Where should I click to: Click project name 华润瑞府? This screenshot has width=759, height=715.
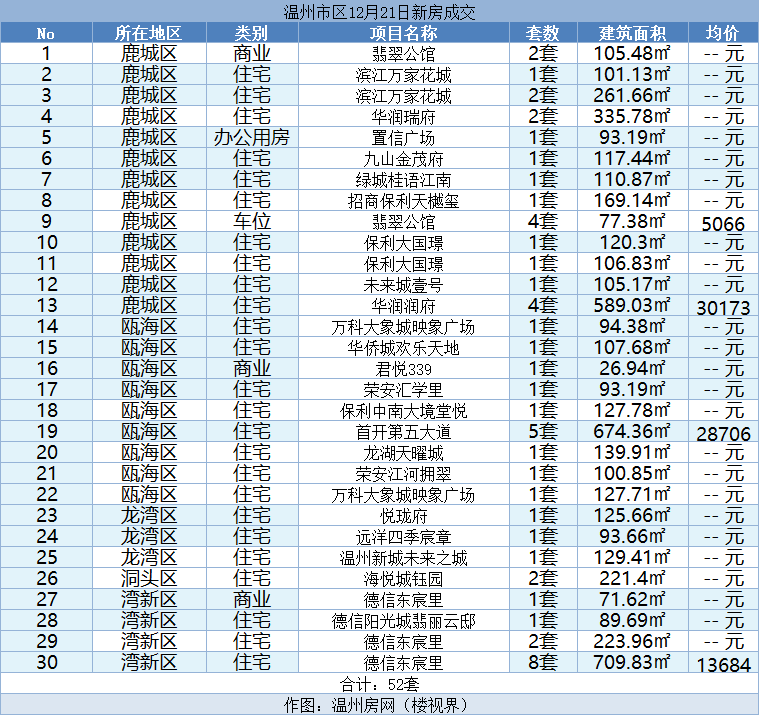[x=403, y=117]
